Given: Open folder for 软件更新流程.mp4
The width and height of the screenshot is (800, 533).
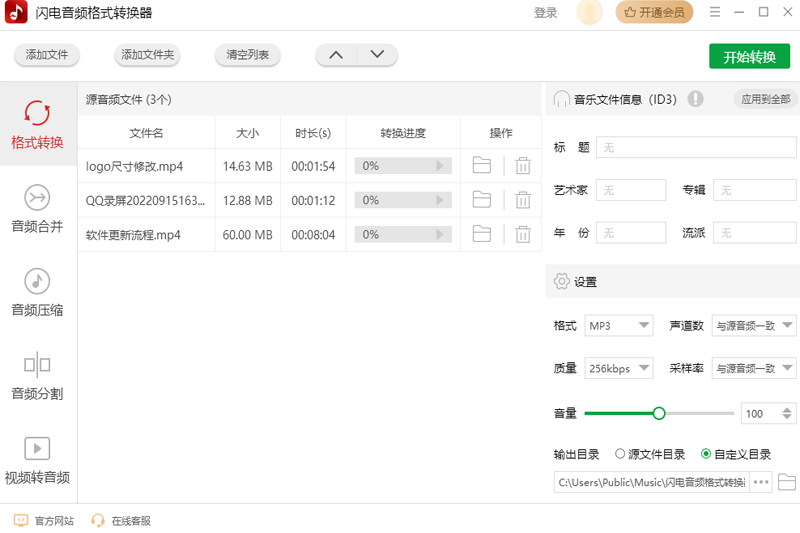Looking at the screenshot, I should (482, 234).
